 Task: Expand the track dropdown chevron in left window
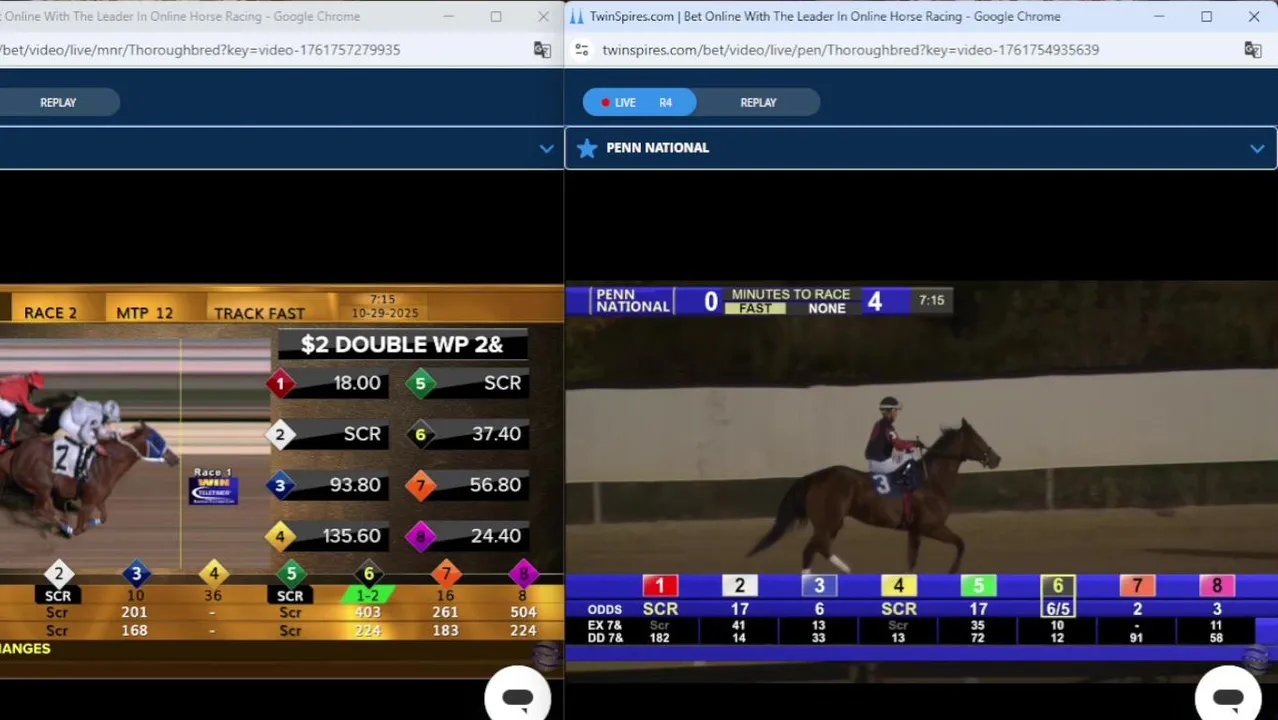(x=546, y=148)
